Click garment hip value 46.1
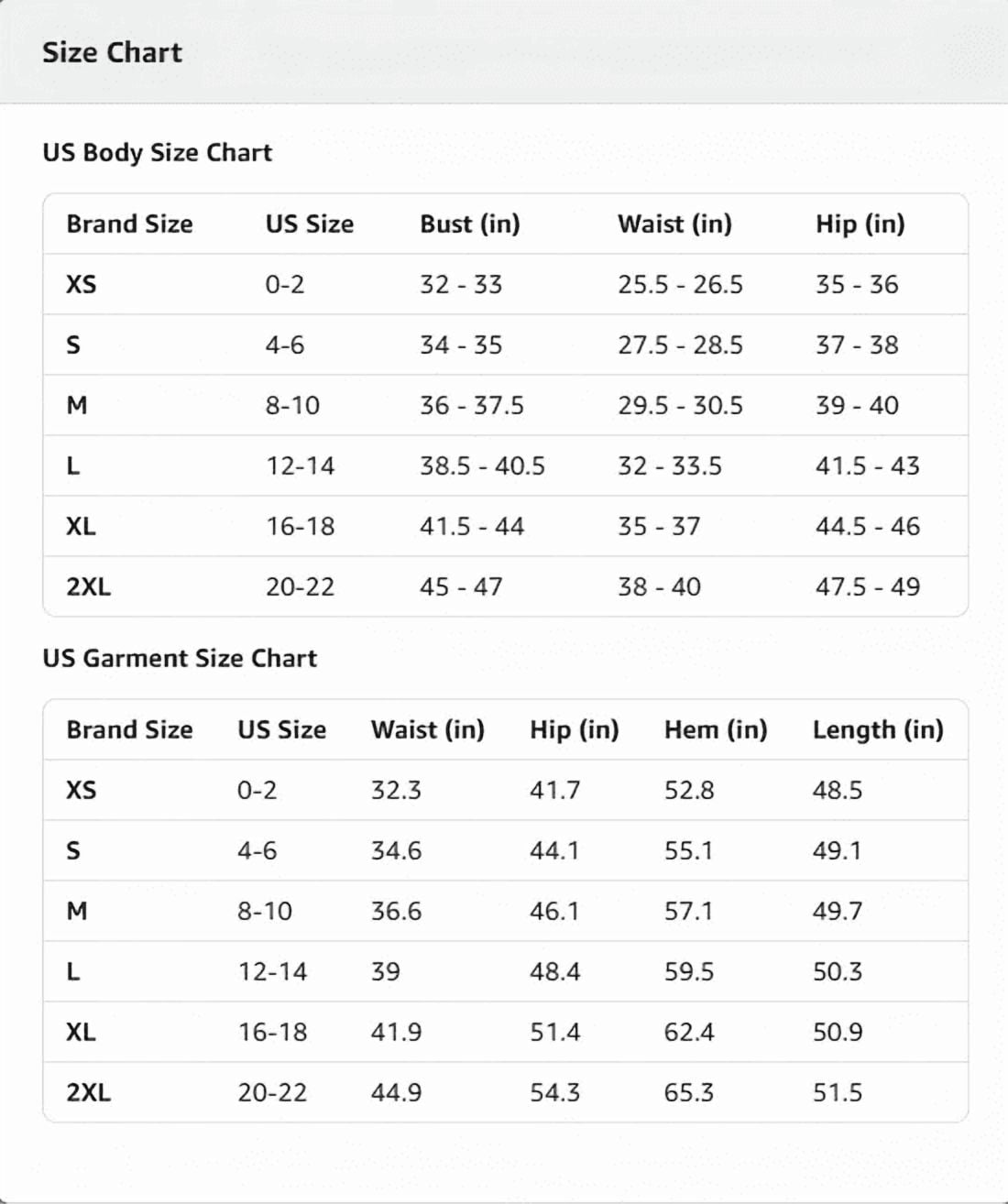This screenshot has width=1008, height=1204. coord(554,911)
